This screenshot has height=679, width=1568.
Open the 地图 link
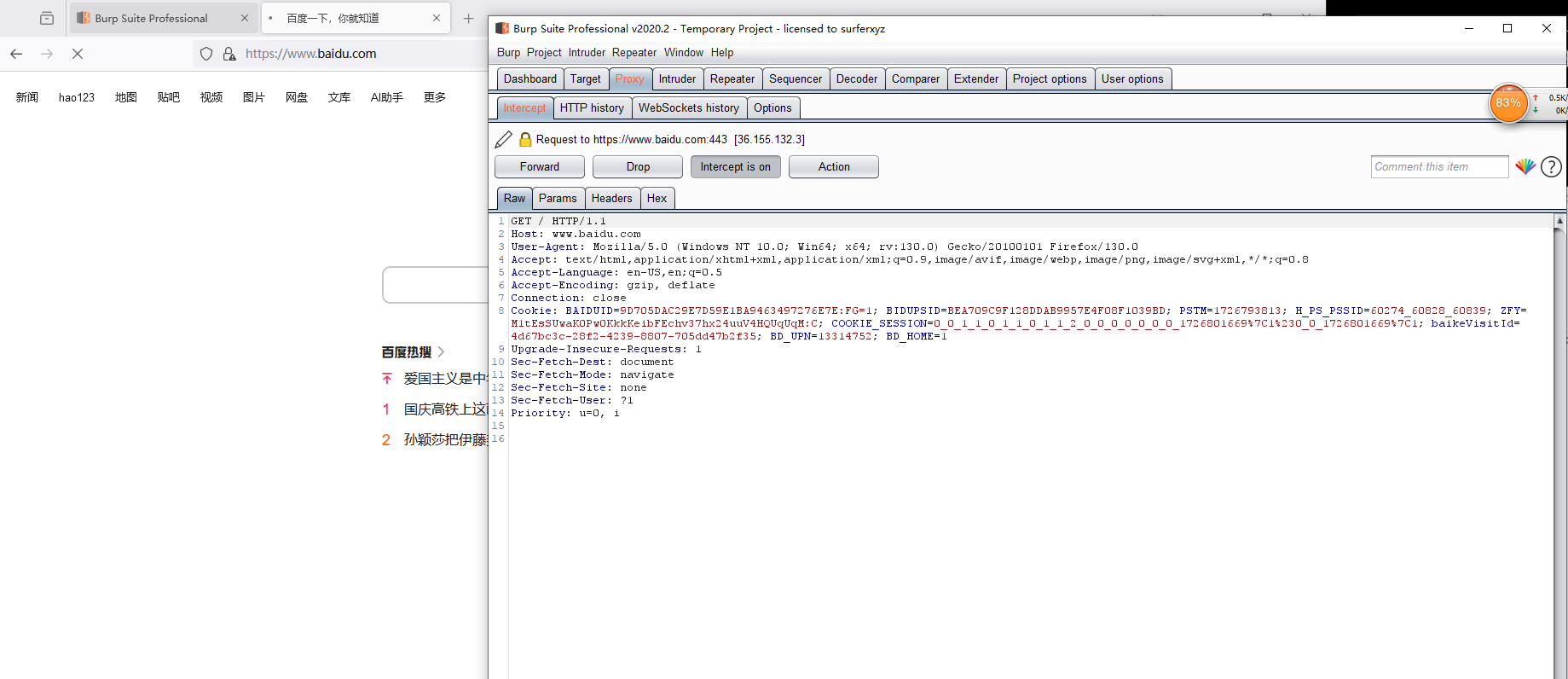click(x=126, y=97)
